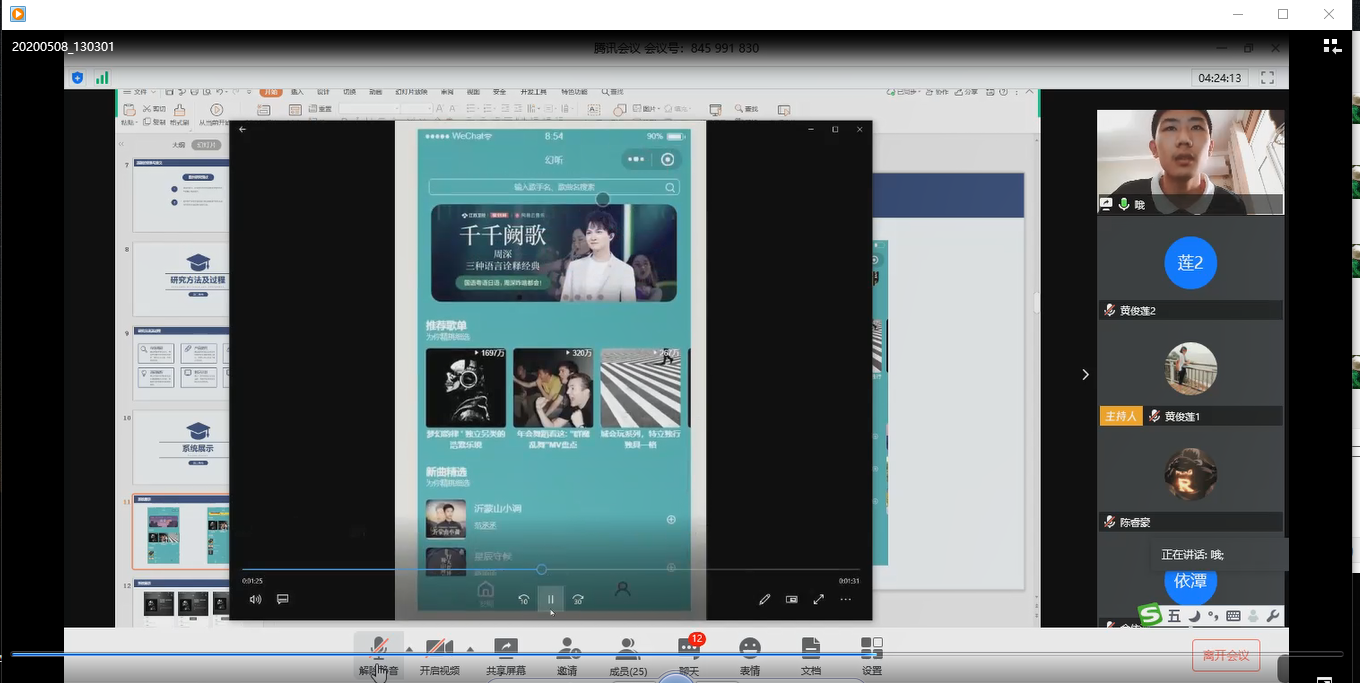Select the 莲2 participant avatar

1190,263
